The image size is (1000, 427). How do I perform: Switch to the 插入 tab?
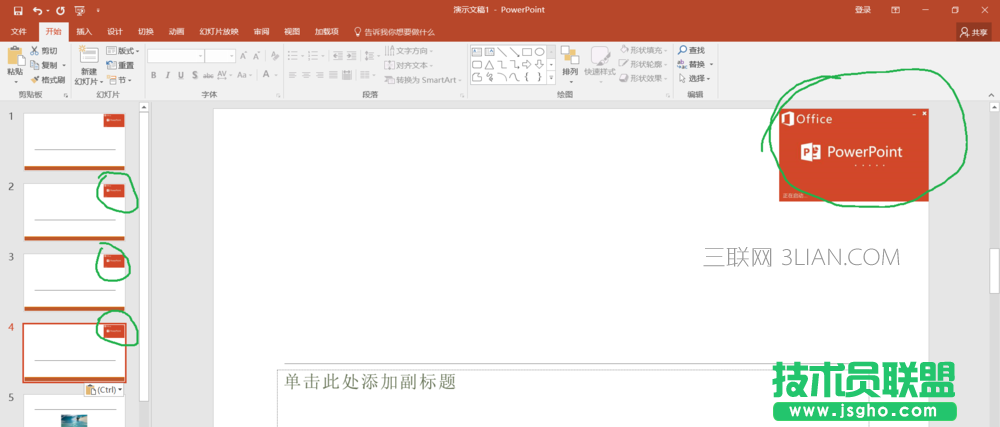tap(84, 32)
